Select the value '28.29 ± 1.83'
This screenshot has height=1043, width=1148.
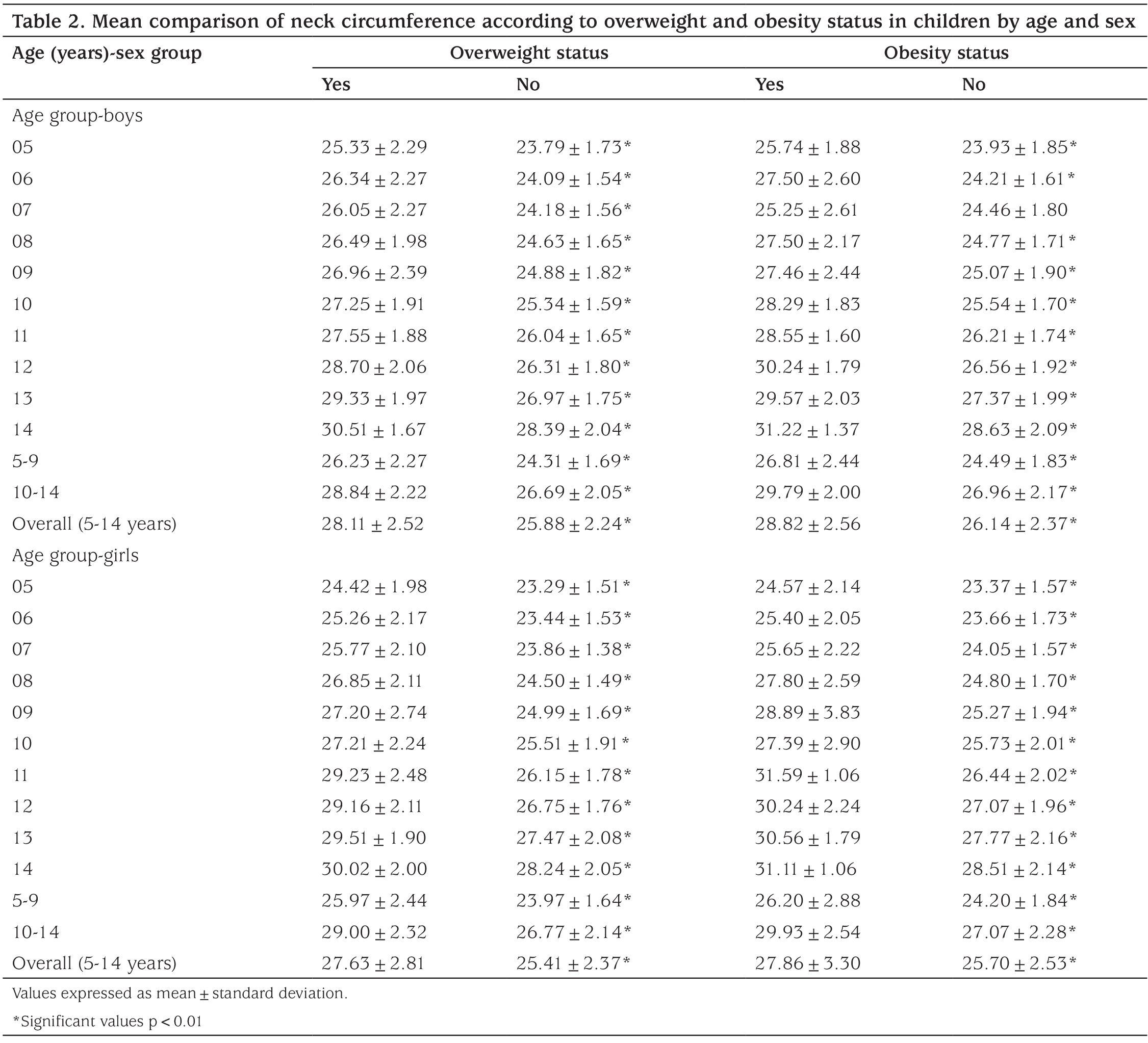pos(807,304)
